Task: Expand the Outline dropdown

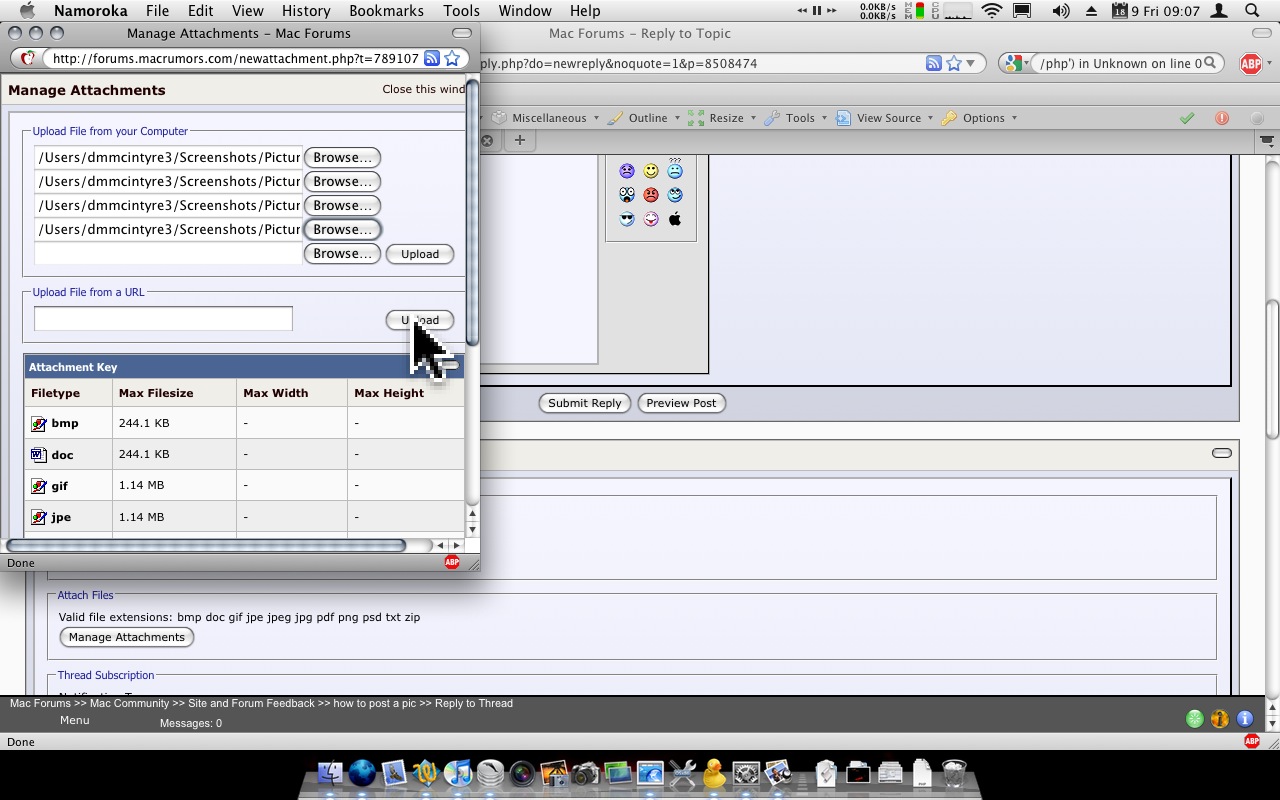Action: [643, 118]
